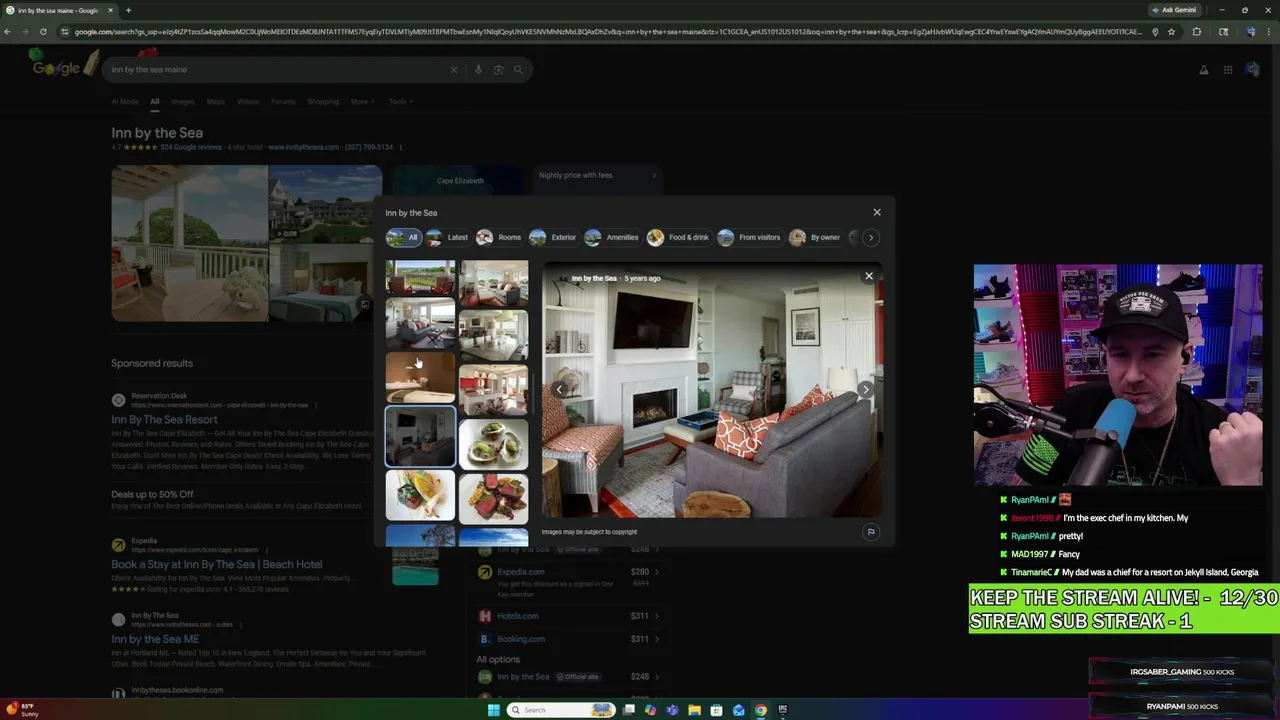Open the red kitchen bar stools thumbnail

coord(493,390)
